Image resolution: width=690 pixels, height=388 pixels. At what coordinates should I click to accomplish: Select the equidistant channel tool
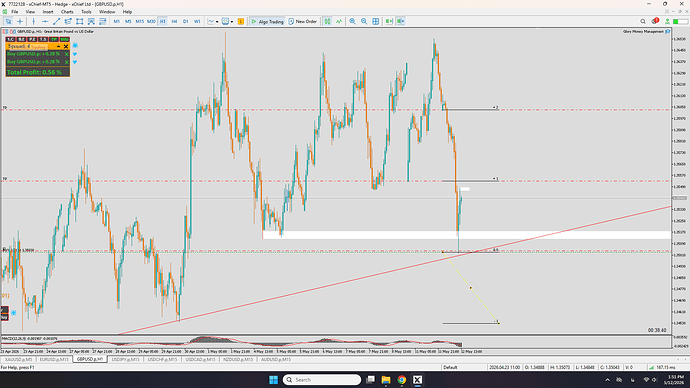(x=68, y=21)
